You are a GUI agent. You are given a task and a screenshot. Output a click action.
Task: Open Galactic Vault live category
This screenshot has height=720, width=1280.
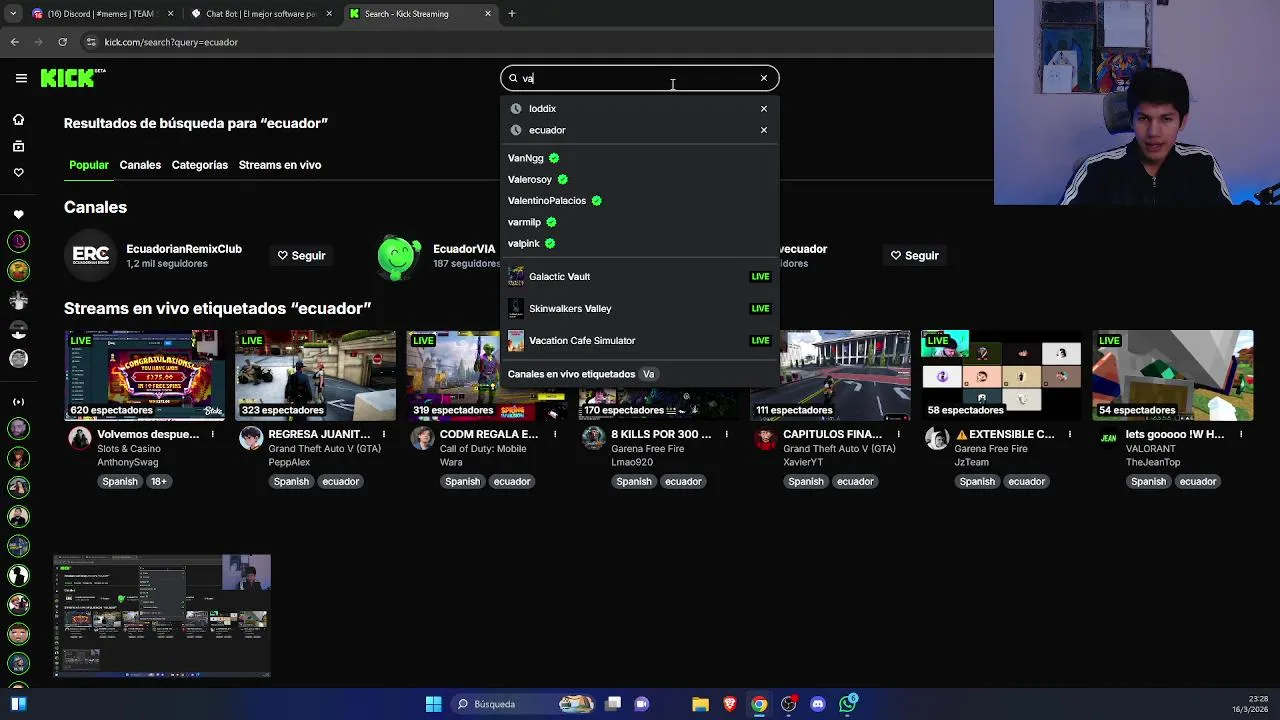tap(639, 277)
